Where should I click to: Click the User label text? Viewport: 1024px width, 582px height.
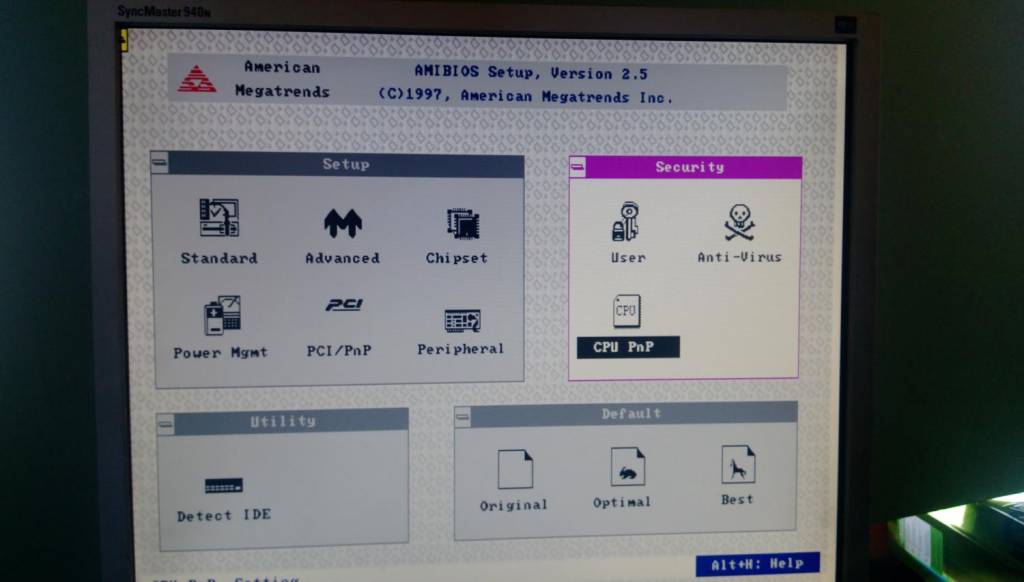point(628,257)
